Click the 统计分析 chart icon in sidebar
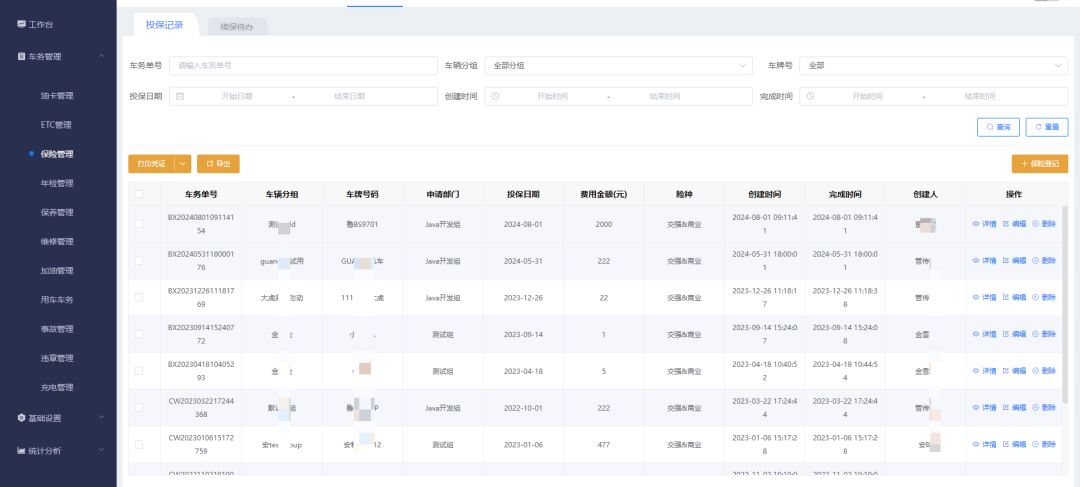 [21, 450]
